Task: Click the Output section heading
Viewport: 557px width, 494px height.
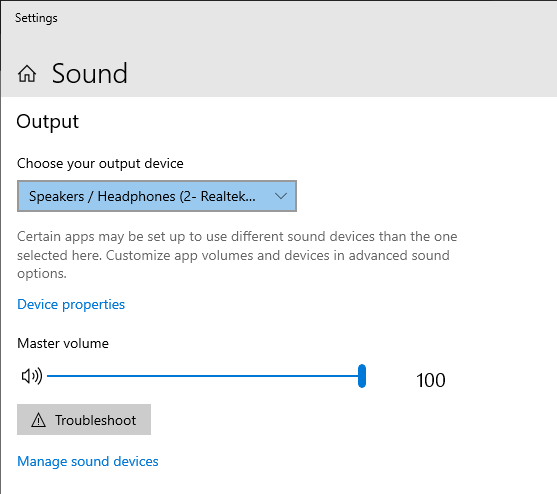Action: click(x=48, y=122)
